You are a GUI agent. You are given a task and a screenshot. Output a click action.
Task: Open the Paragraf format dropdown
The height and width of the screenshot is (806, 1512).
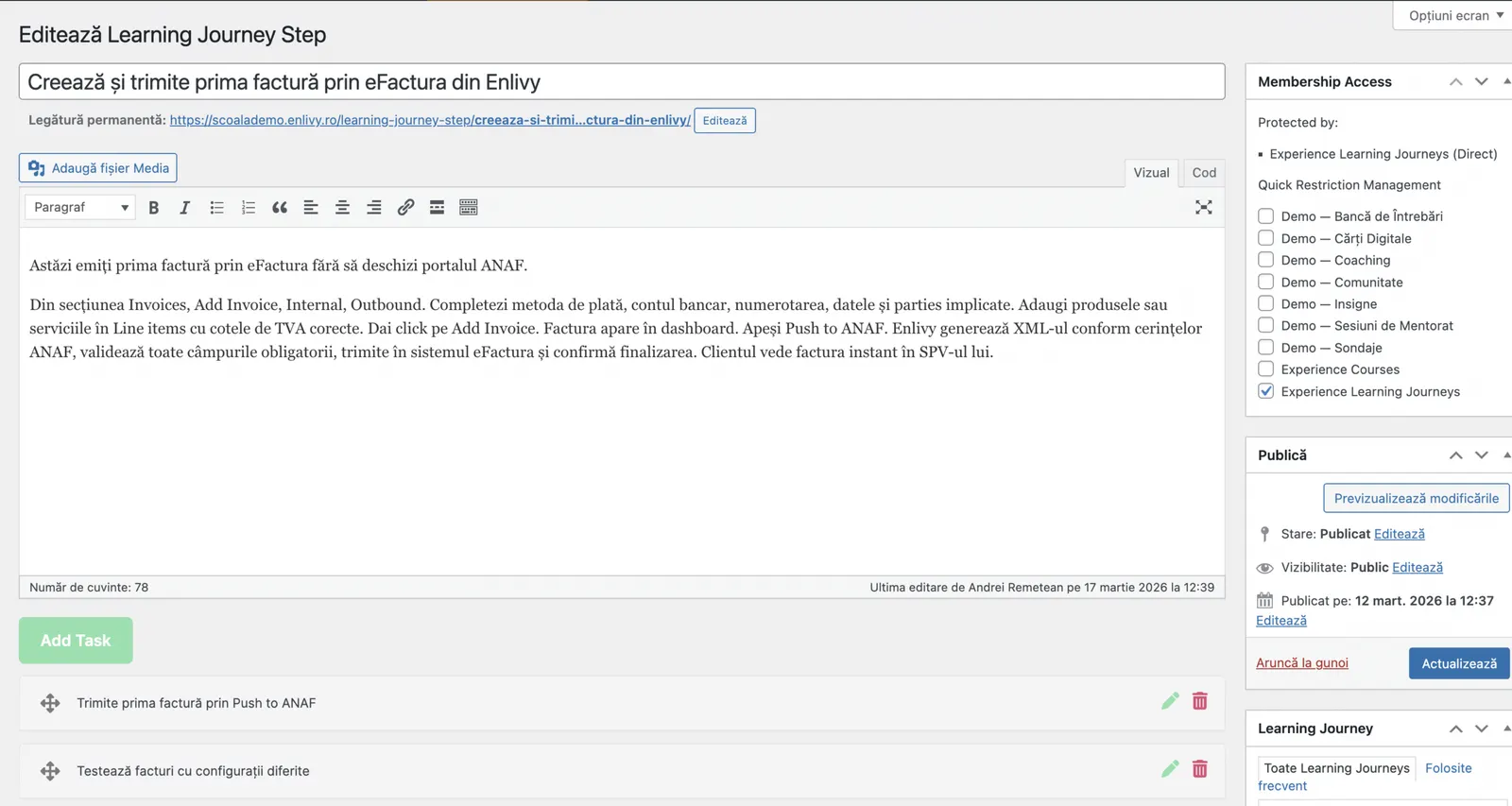point(80,207)
